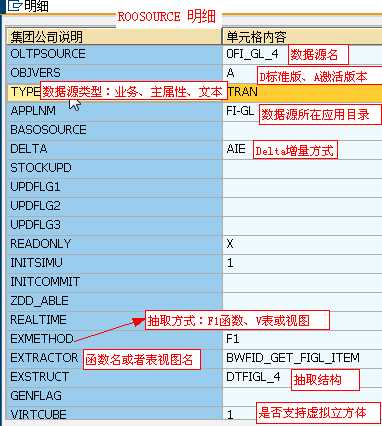Click the detail icon beside the 明细 title

point(15,6)
